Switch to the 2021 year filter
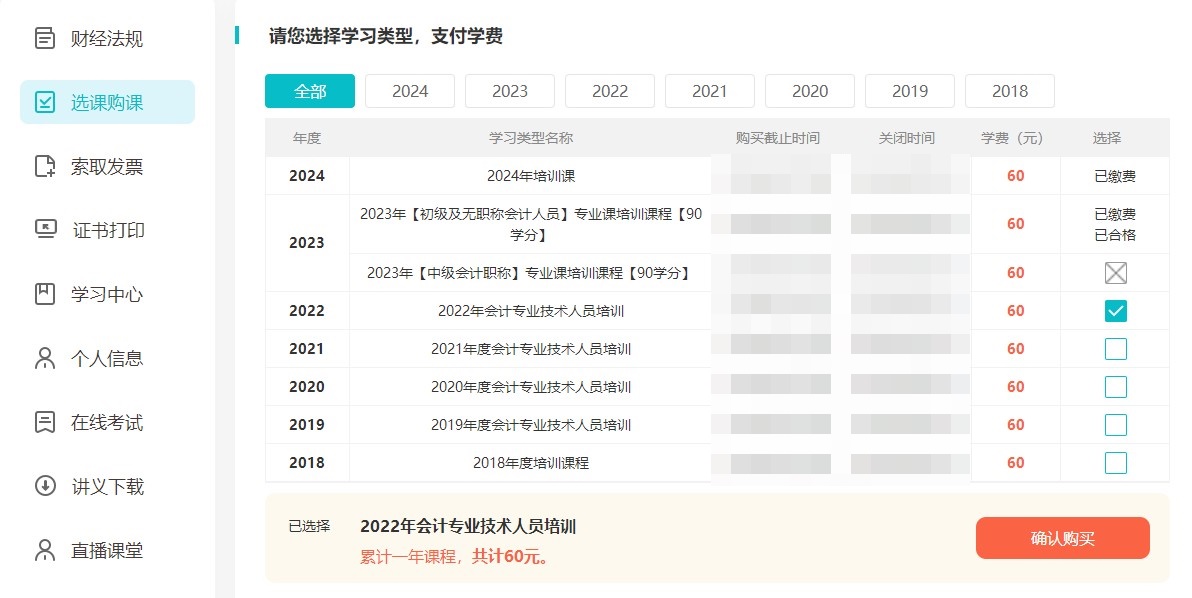The height and width of the screenshot is (598, 1192). [x=709, y=90]
